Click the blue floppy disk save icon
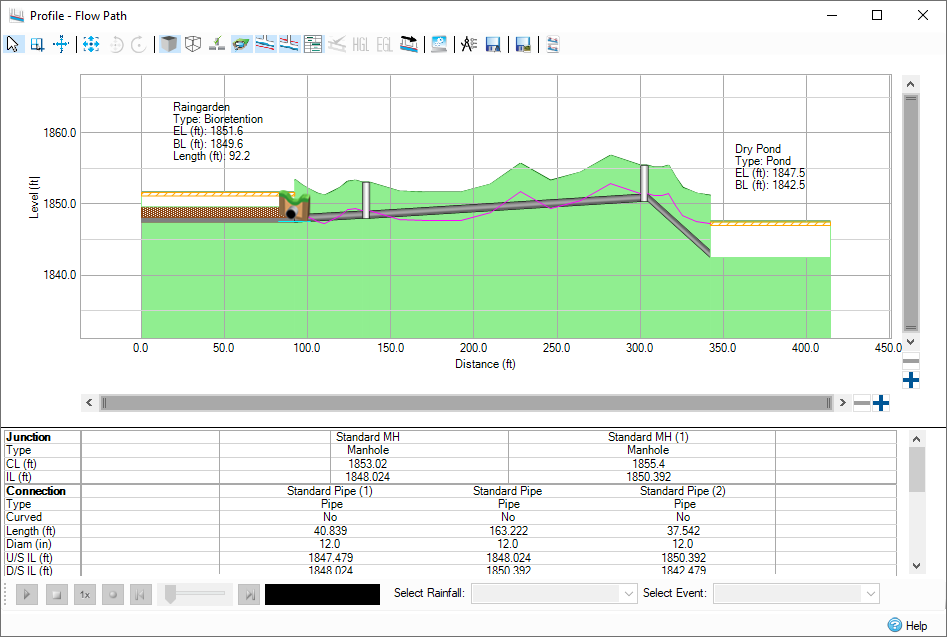Screen dimensions: 947x637 (493, 44)
